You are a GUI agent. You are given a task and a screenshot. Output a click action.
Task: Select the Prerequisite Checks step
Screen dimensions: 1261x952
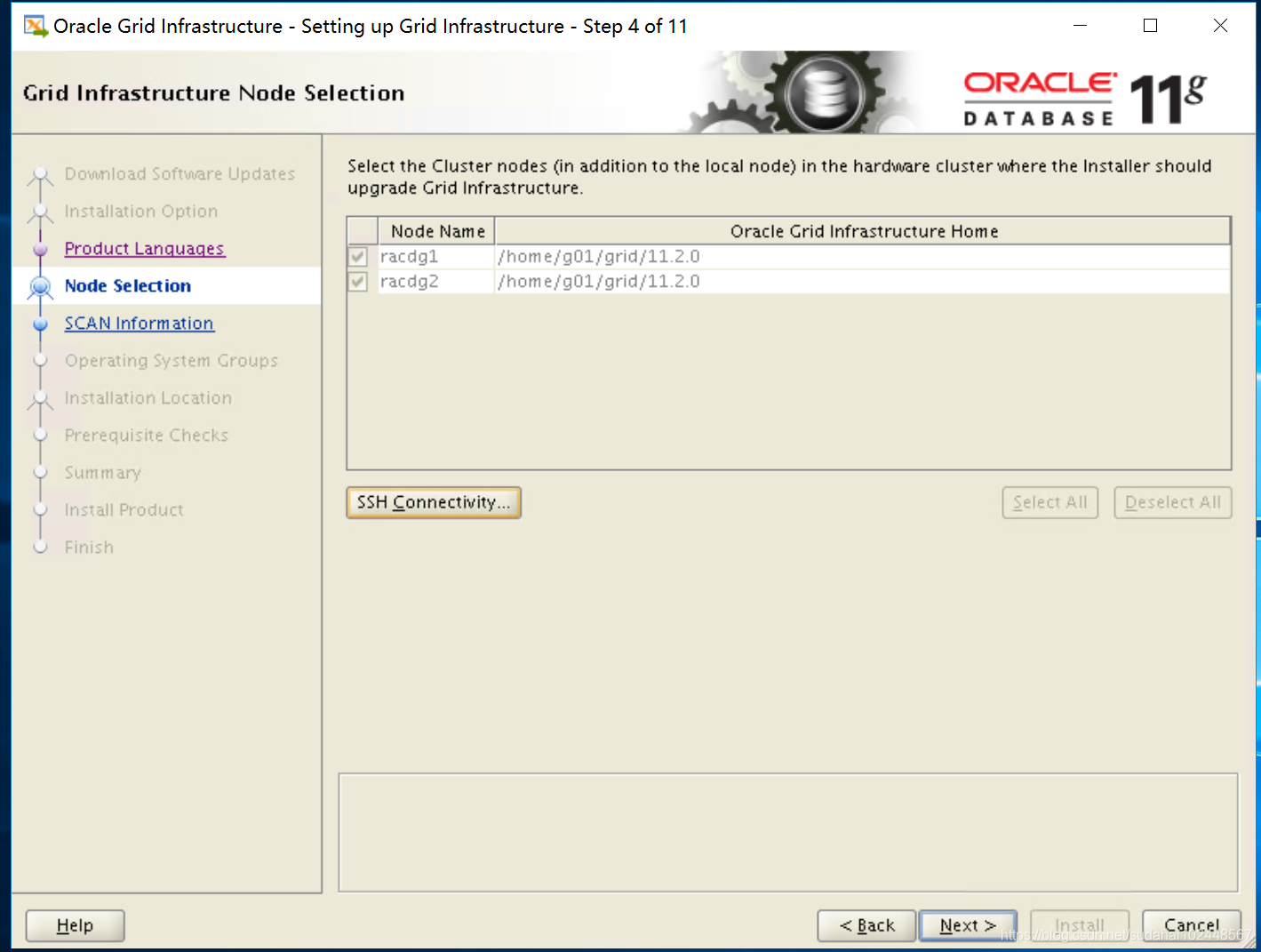[147, 436]
